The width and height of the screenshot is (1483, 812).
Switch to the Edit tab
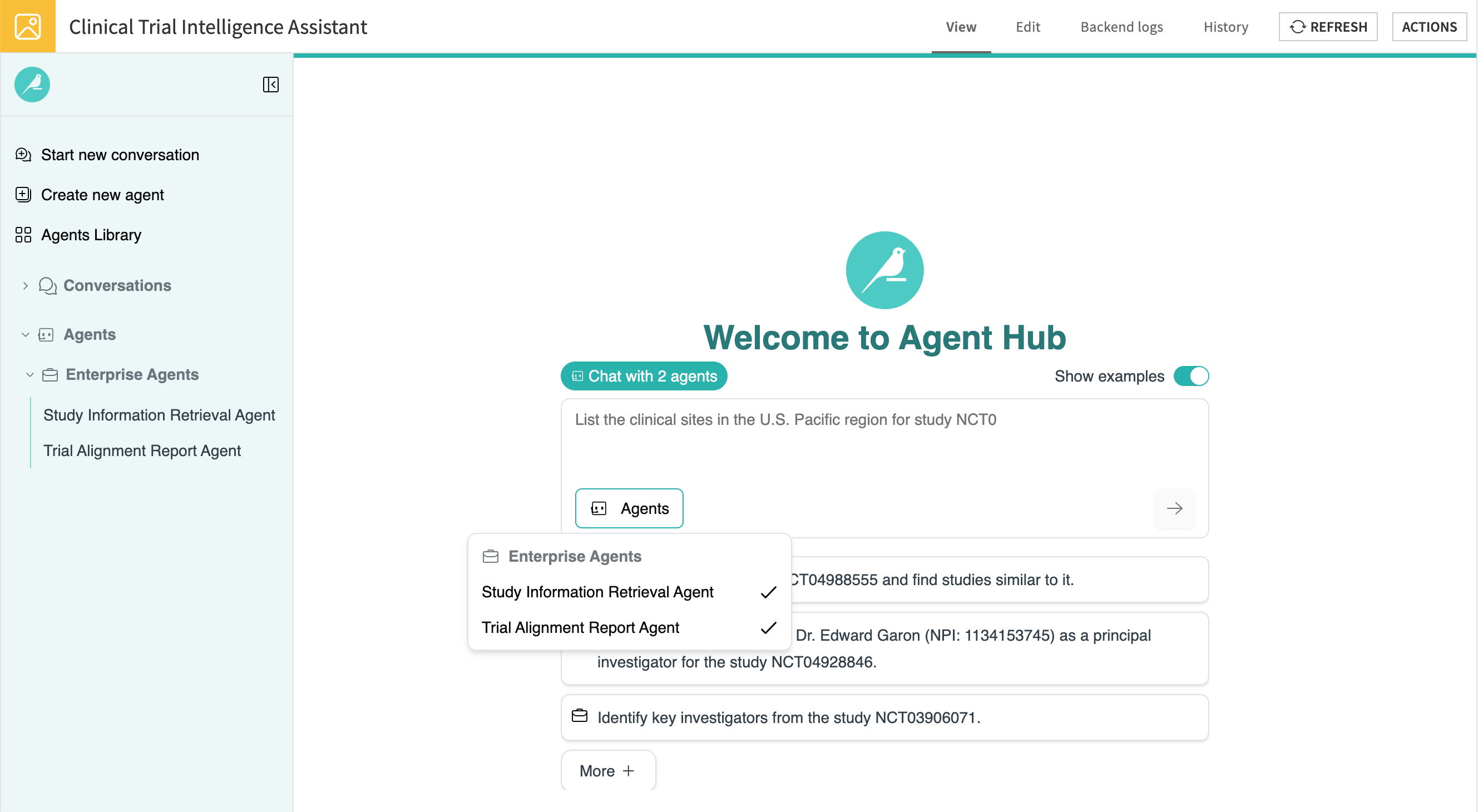coord(1028,27)
